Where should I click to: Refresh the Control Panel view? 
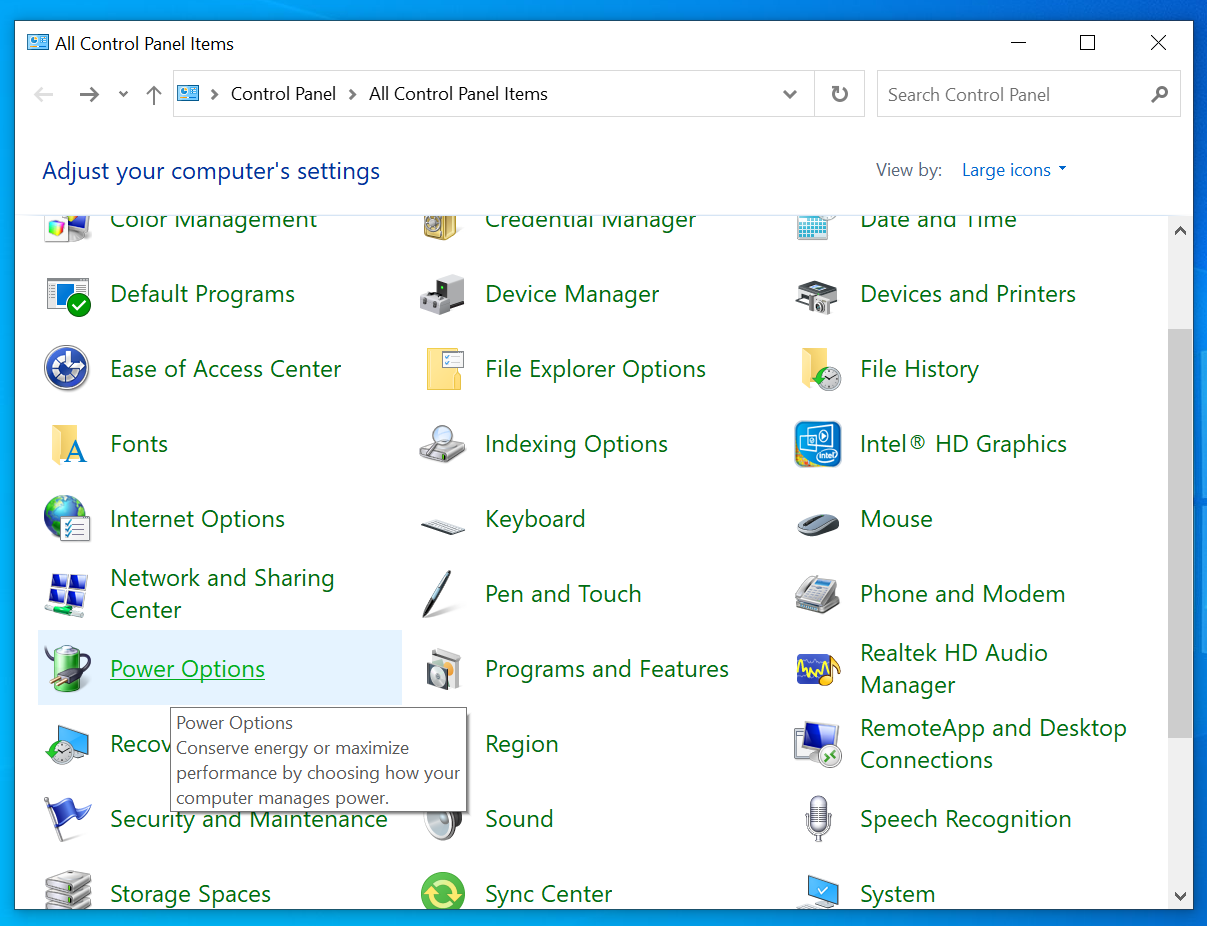[x=840, y=95]
